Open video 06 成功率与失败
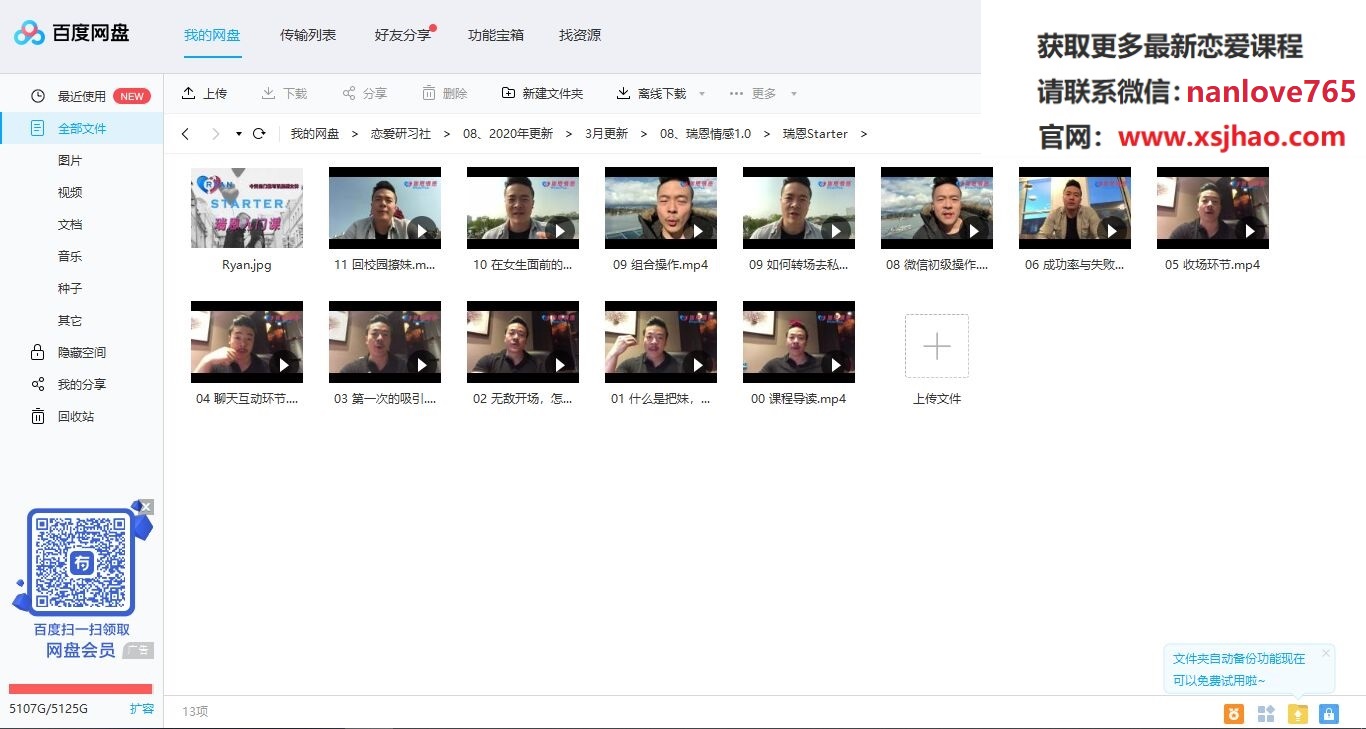 pos(1075,208)
